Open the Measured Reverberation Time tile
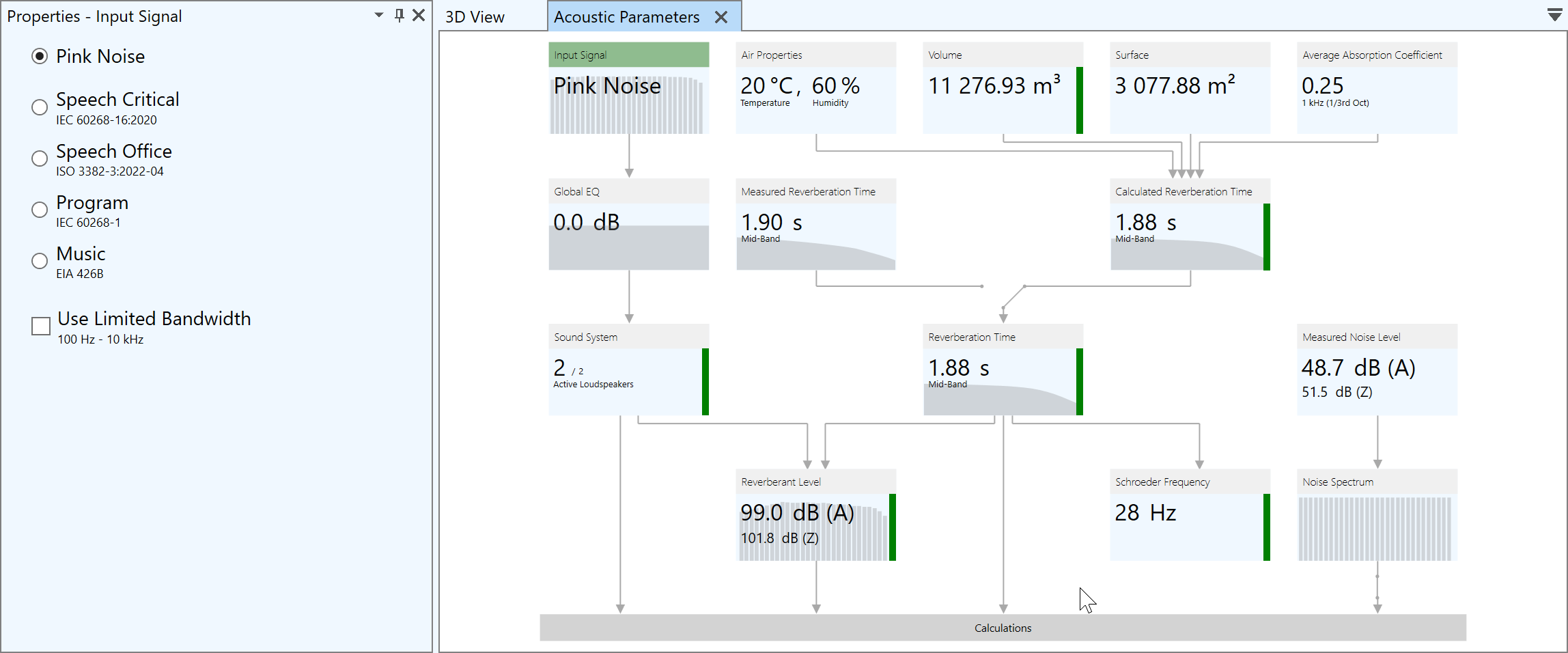Image resolution: width=1568 pixels, height=653 pixels. [x=815, y=225]
